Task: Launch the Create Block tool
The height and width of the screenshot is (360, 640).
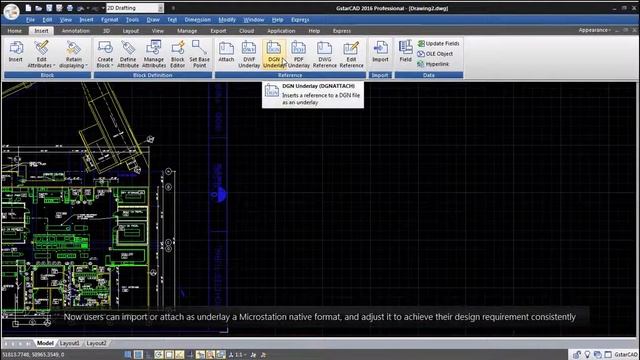Action: click(x=105, y=54)
